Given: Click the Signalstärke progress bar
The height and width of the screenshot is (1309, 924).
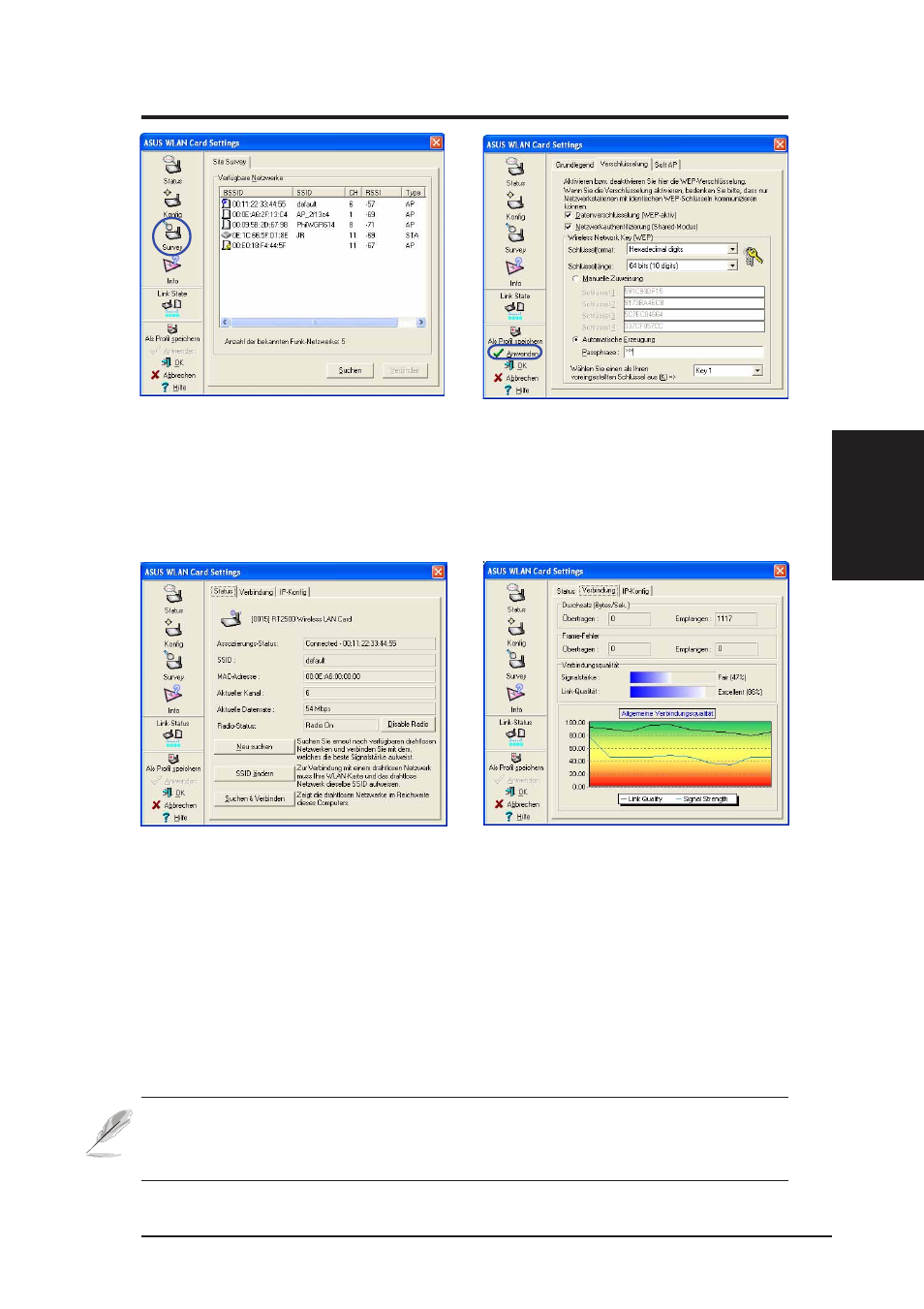Looking at the screenshot, I should click(x=671, y=677).
